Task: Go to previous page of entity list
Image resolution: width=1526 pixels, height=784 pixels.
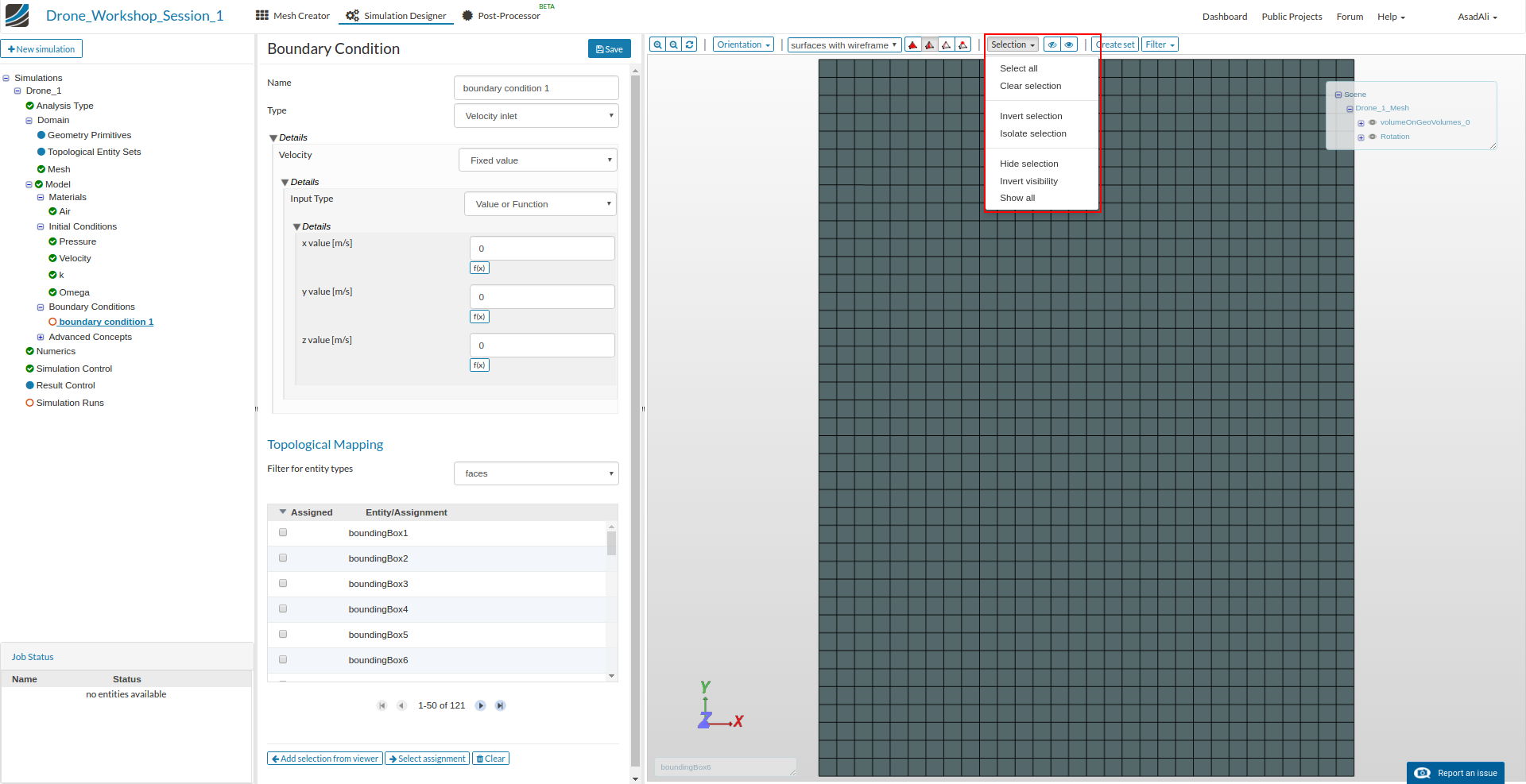Action: pyautogui.click(x=401, y=705)
